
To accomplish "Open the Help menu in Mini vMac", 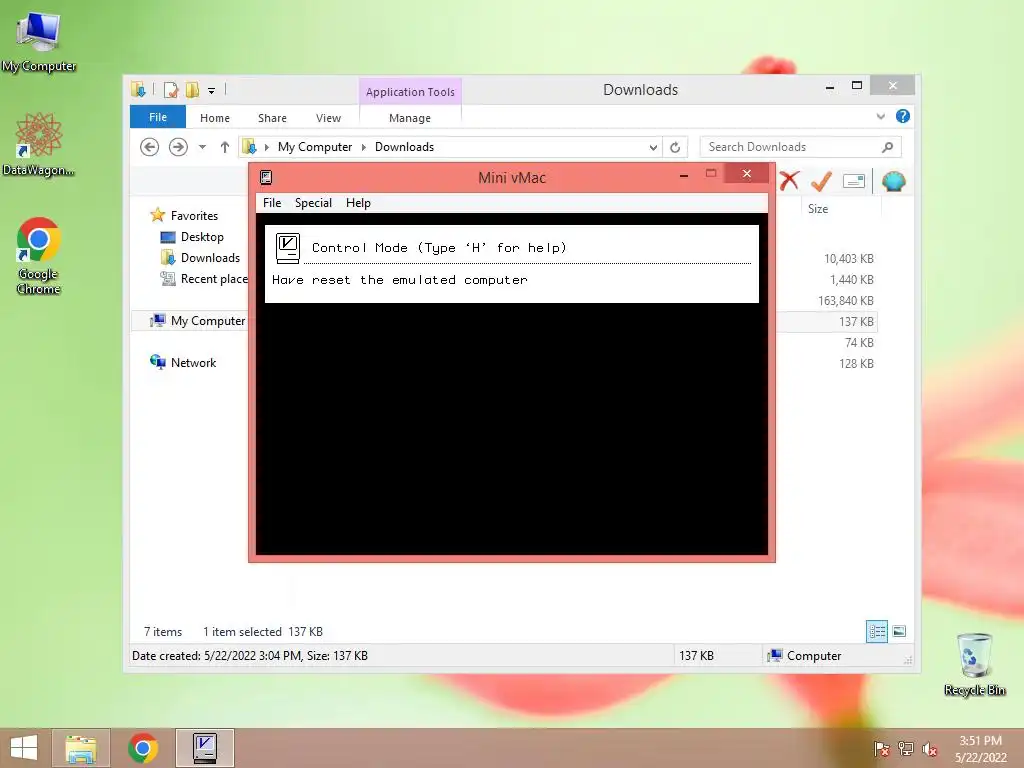I will pyautogui.click(x=358, y=203).
